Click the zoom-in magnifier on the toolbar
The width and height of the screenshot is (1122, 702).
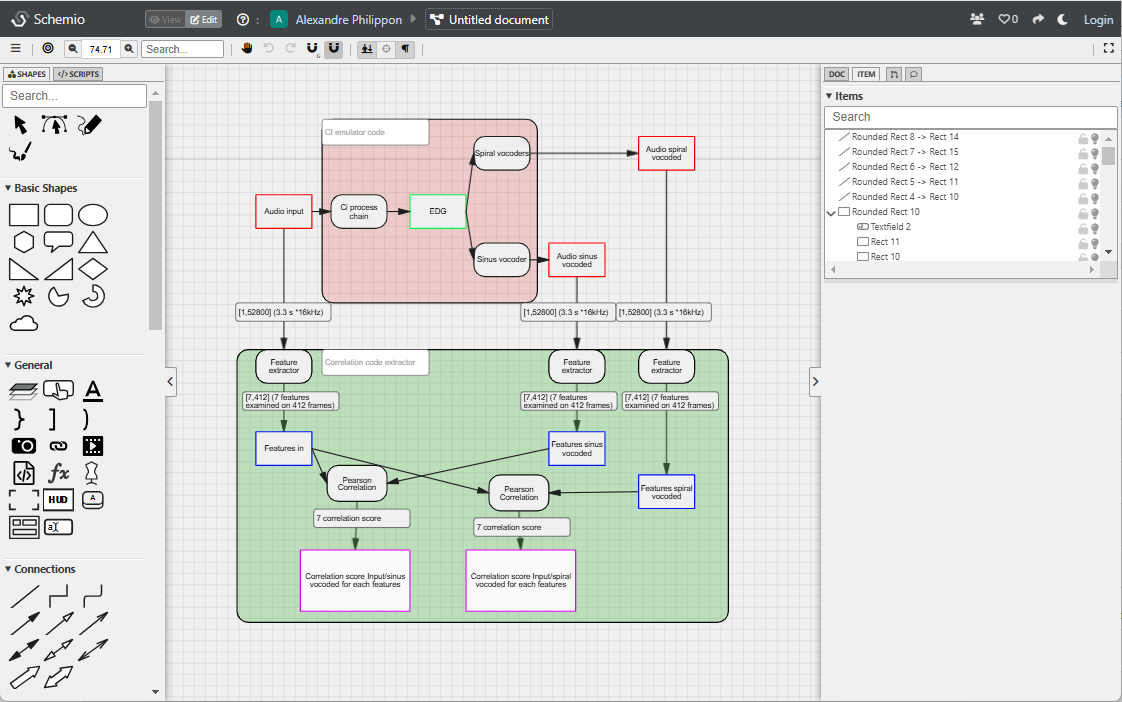click(127, 47)
